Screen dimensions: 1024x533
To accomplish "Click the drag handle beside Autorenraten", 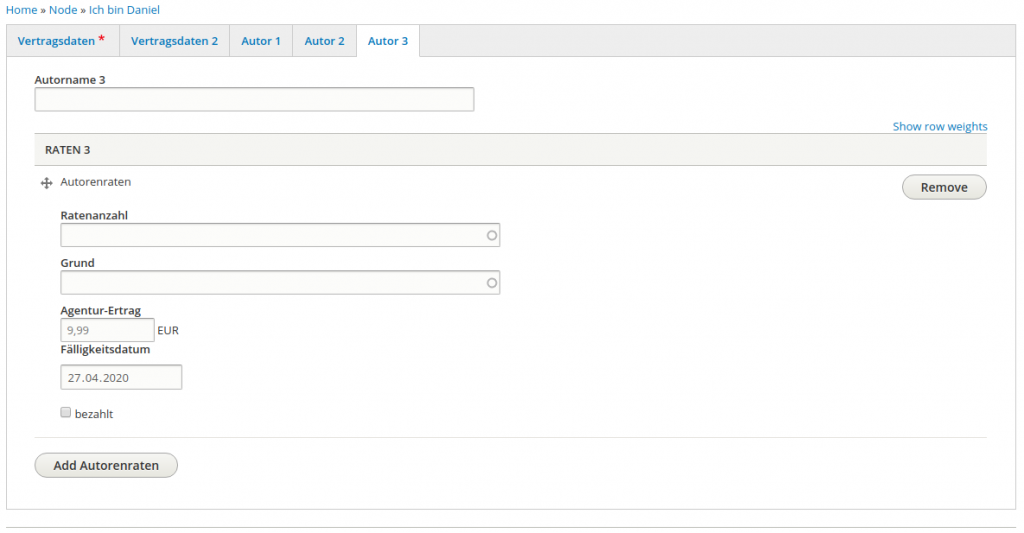I will [x=46, y=184].
